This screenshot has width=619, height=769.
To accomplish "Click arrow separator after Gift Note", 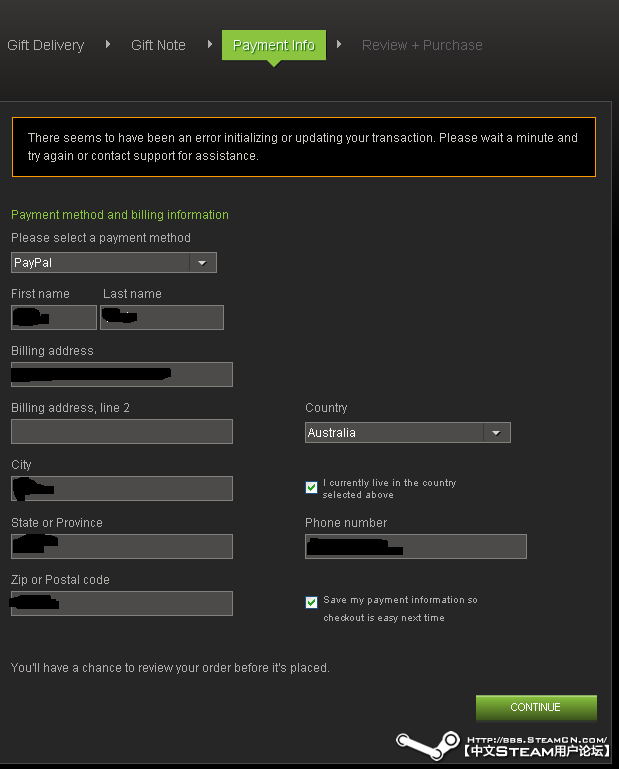I will (210, 45).
